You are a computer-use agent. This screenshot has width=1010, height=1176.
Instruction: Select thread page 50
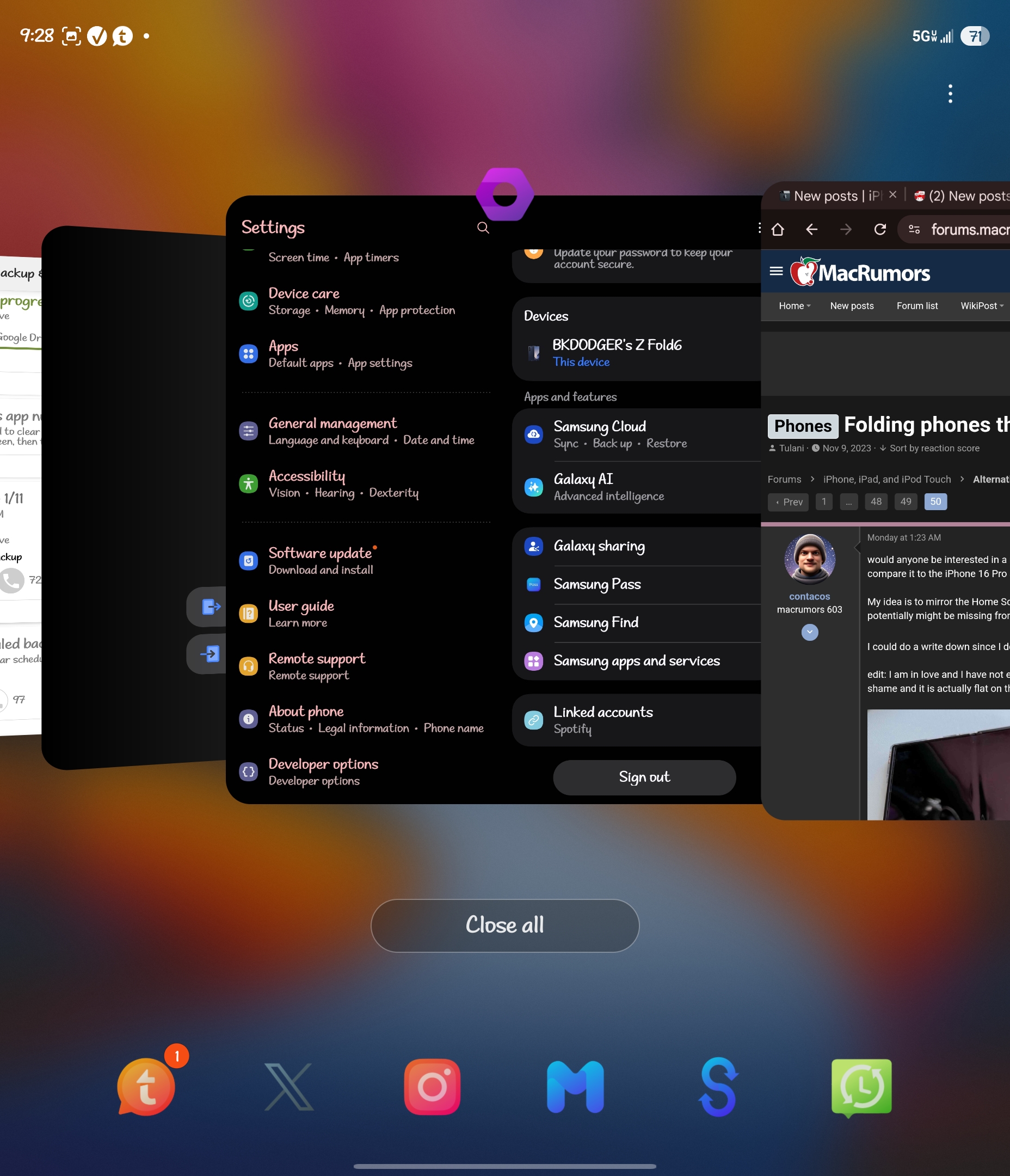click(935, 502)
